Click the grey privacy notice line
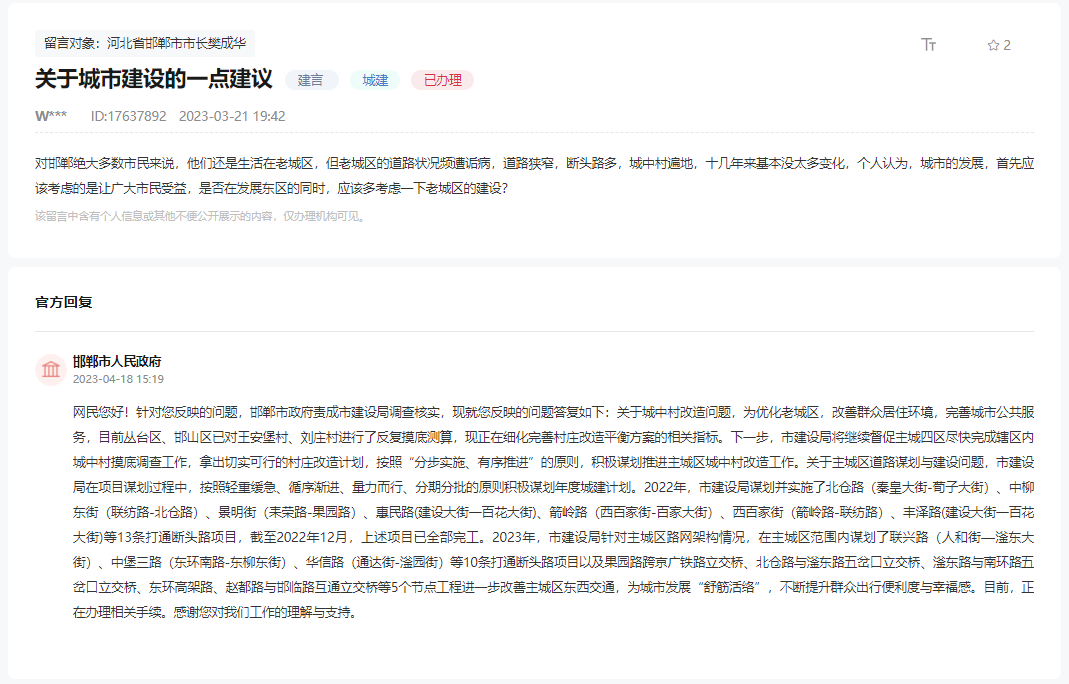The height and width of the screenshot is (684, 1069). [x=202, y=216]
